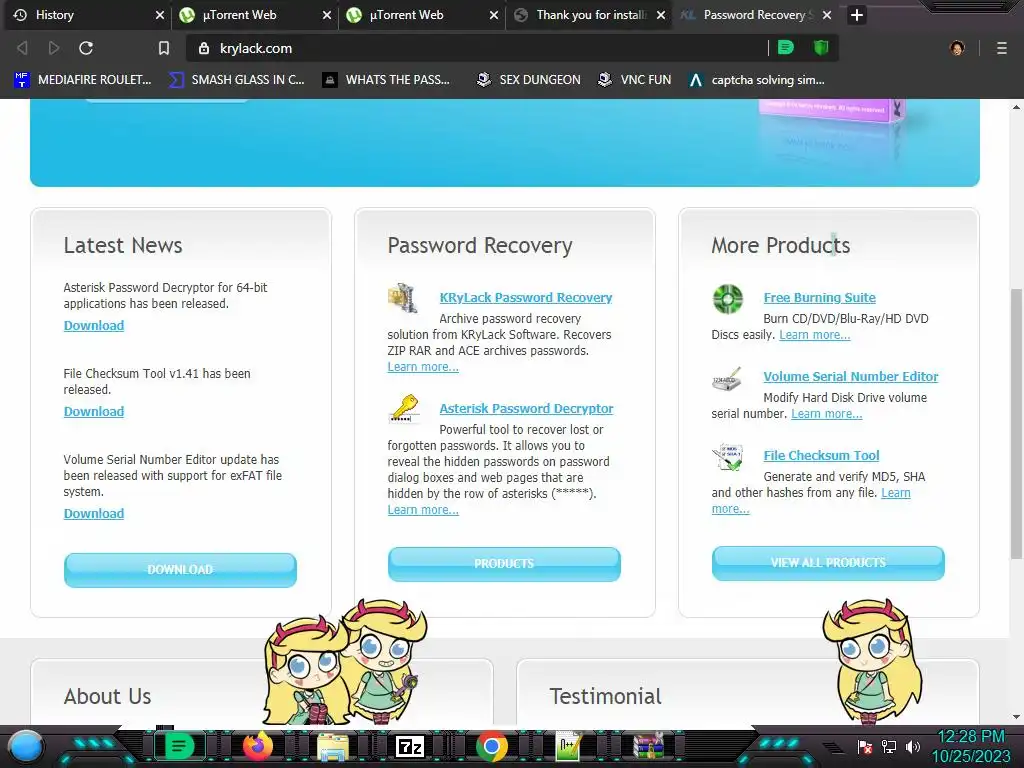The height and width of the screenshot is (768, 1024).
Task: Click the Volume Serial Number Editor drive icon
Action: tap(727, 379)
